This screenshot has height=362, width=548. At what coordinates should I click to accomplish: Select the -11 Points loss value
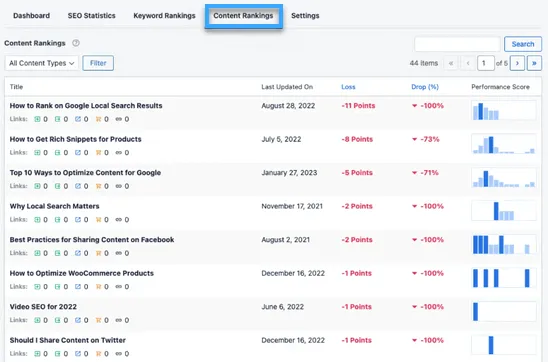tap(358, 106)
